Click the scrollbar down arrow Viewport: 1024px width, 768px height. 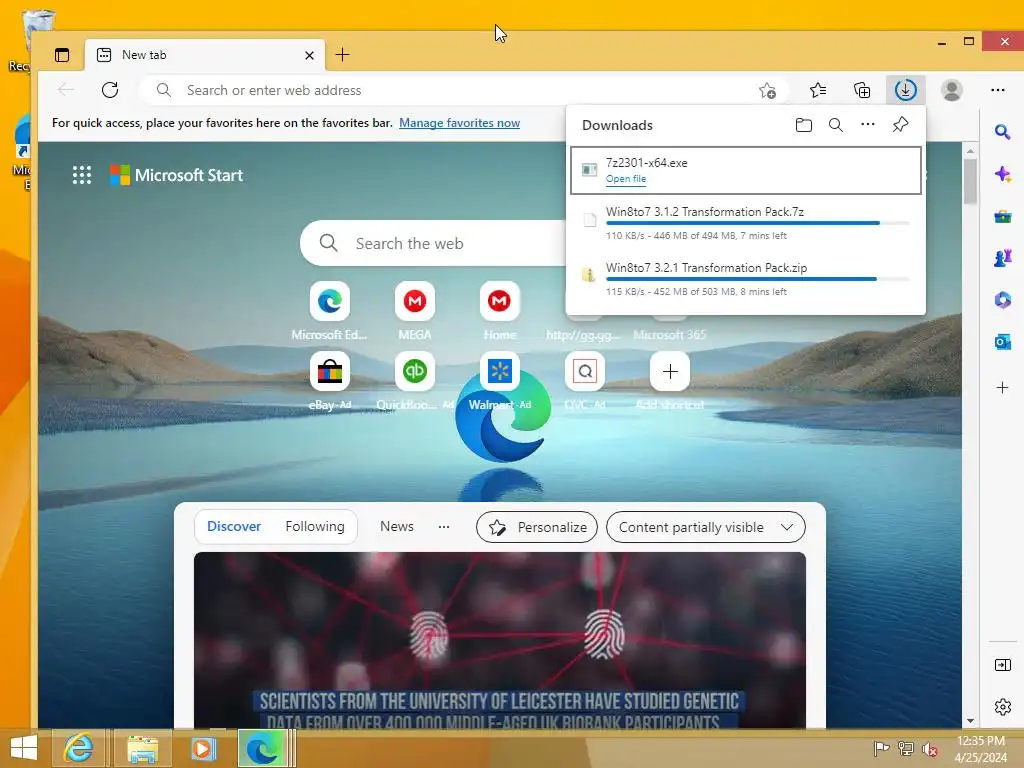click(970, 720)
